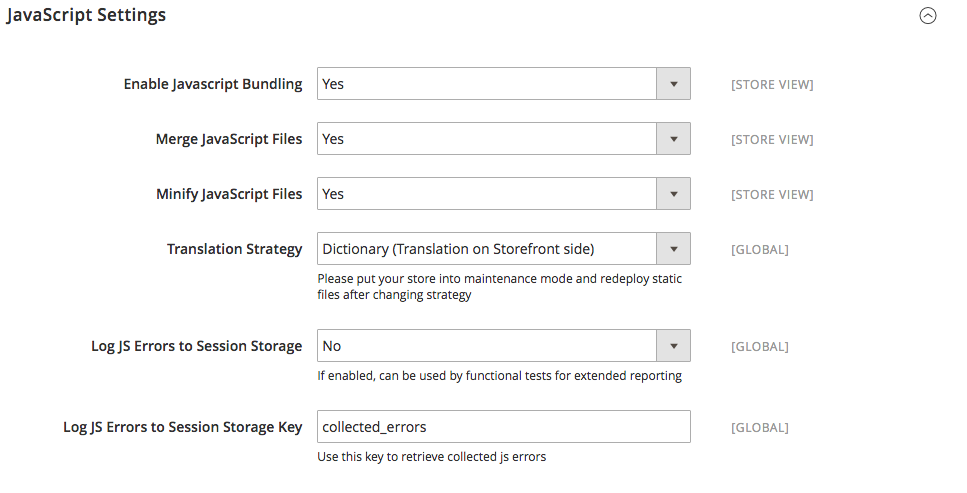
Task: Click the Enable Javascript Bundling dropdown arrow
Action: pos(673,84)
